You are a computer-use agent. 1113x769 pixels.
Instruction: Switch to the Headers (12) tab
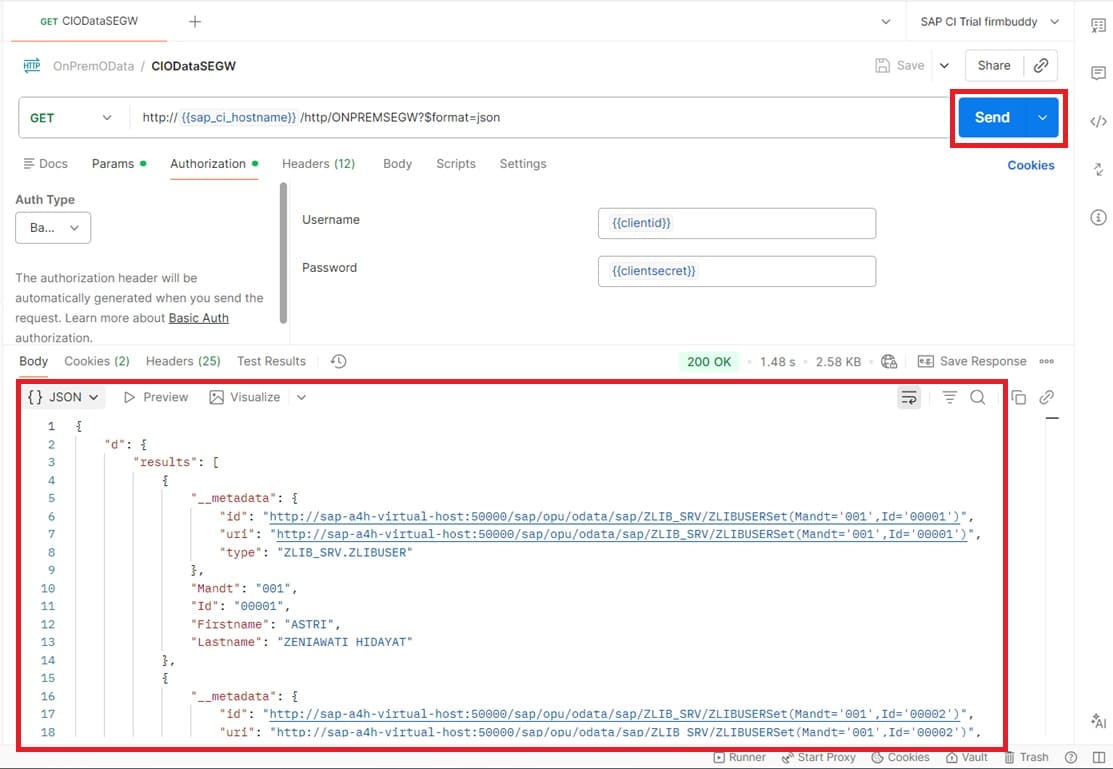coord(318,163)
